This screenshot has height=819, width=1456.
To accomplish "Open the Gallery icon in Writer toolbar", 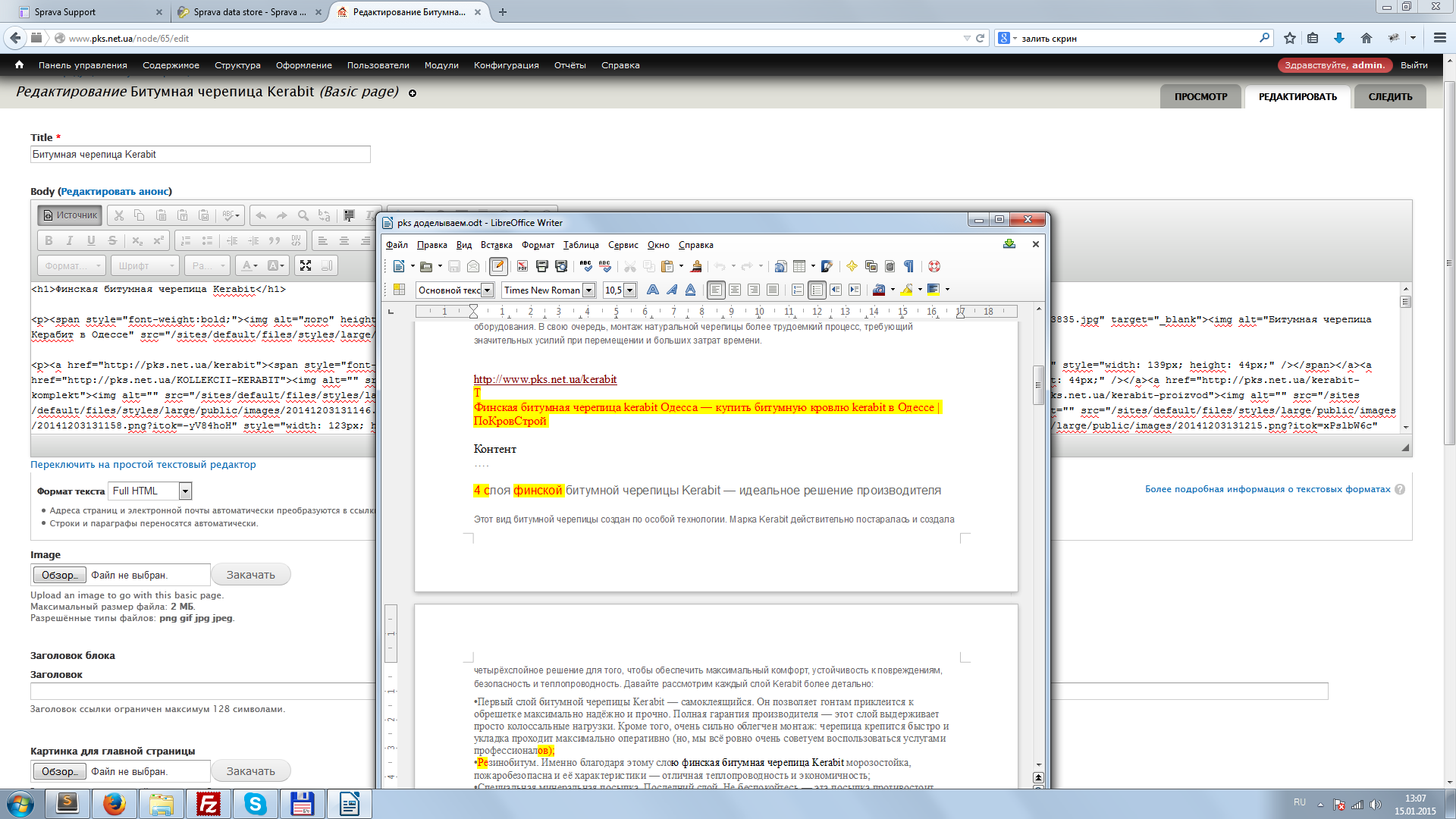I will click(871, 266).
